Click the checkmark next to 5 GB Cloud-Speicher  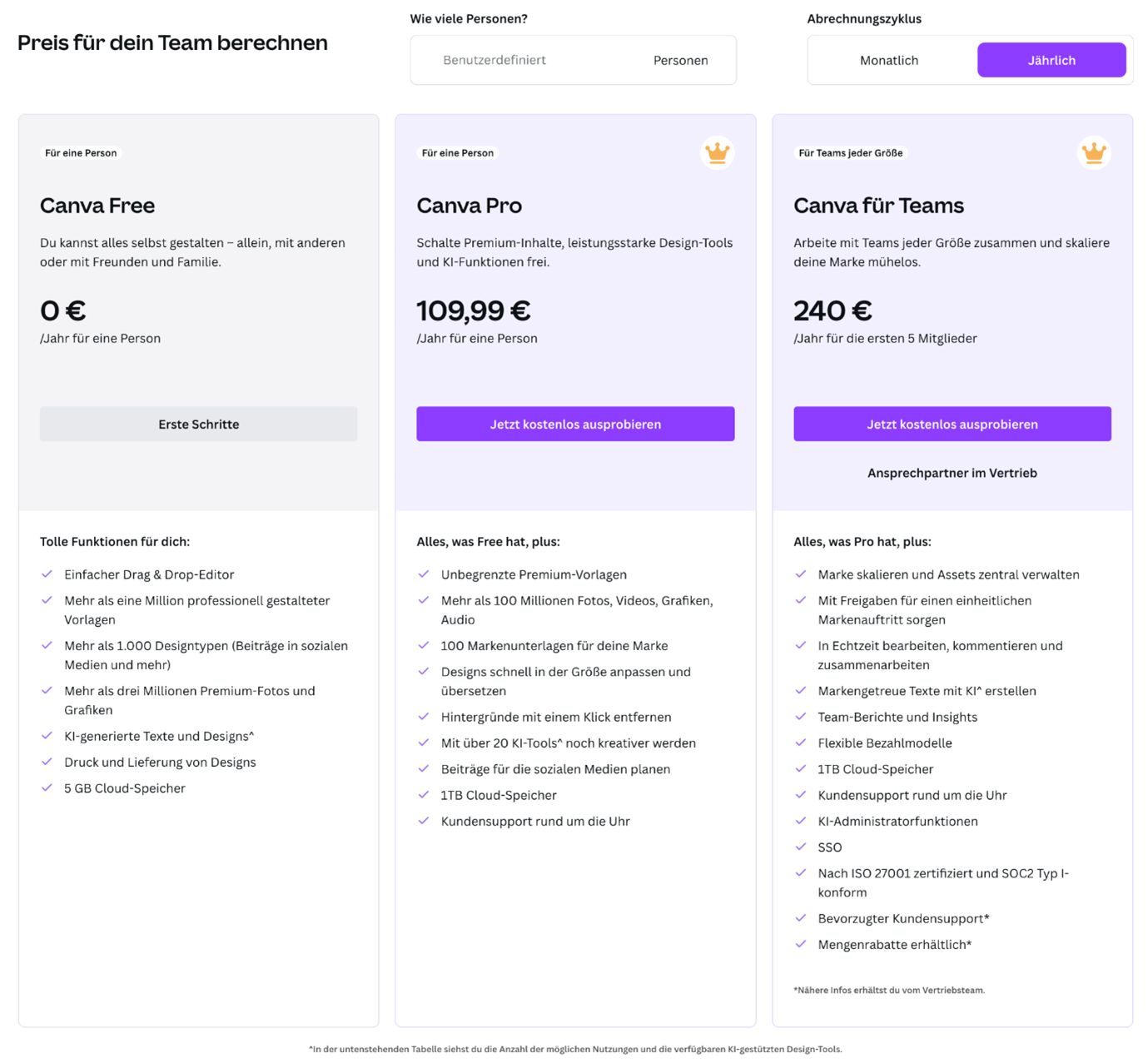[47, 787]
